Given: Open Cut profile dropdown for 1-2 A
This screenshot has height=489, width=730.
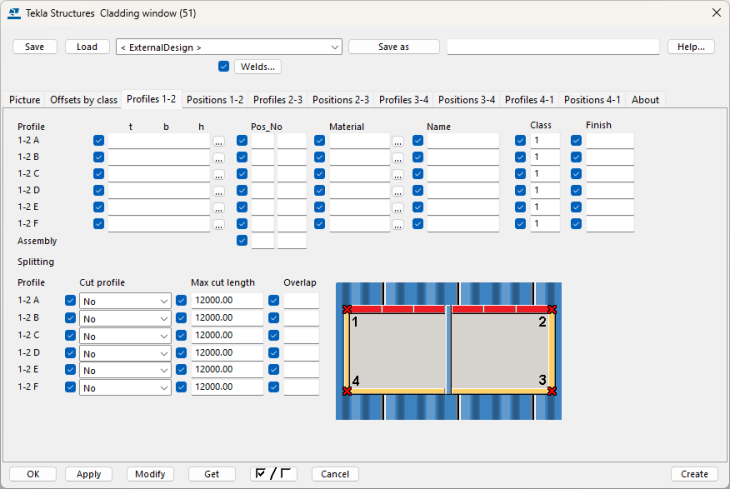Looking at the screenshot, I should (x=125, y=301).
